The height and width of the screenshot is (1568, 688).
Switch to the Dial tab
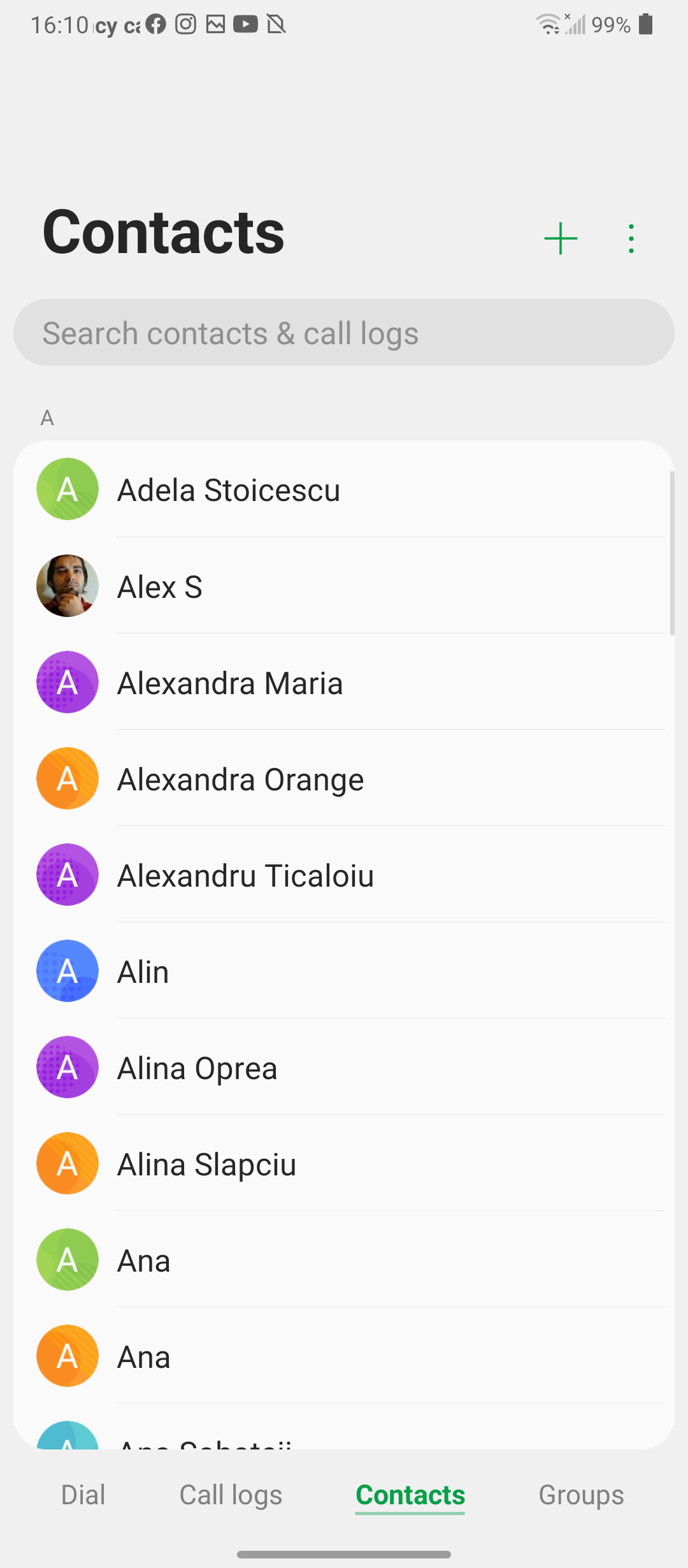[83, 1495]
